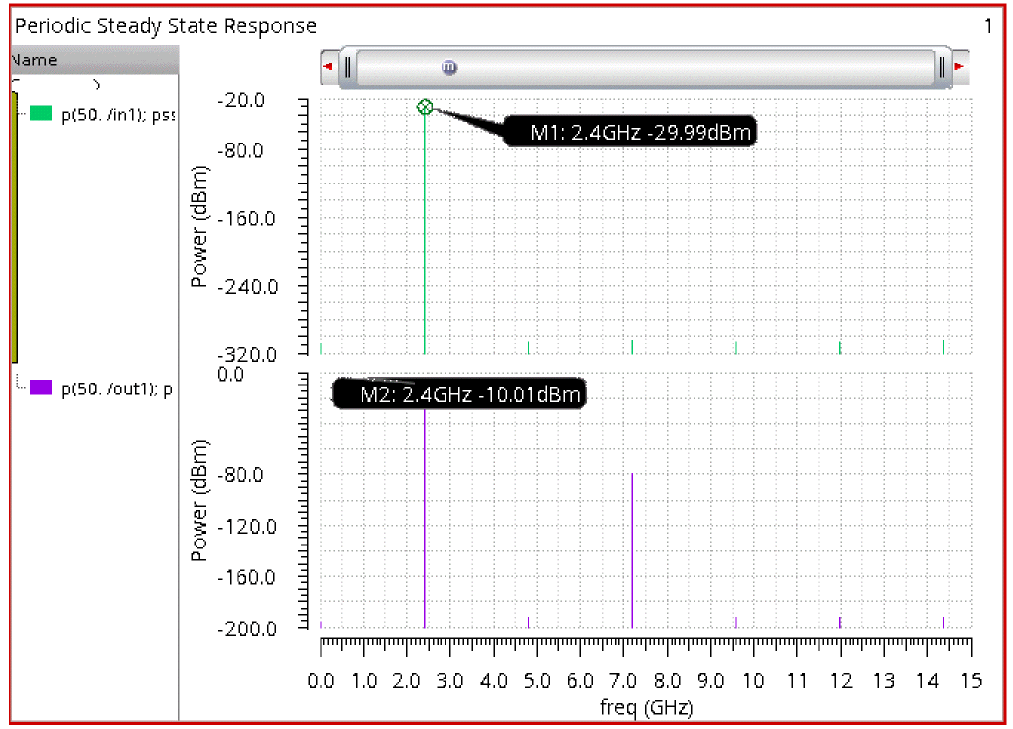Grab the right handle of the zoom slider
1013x729 pixels.
942,67
